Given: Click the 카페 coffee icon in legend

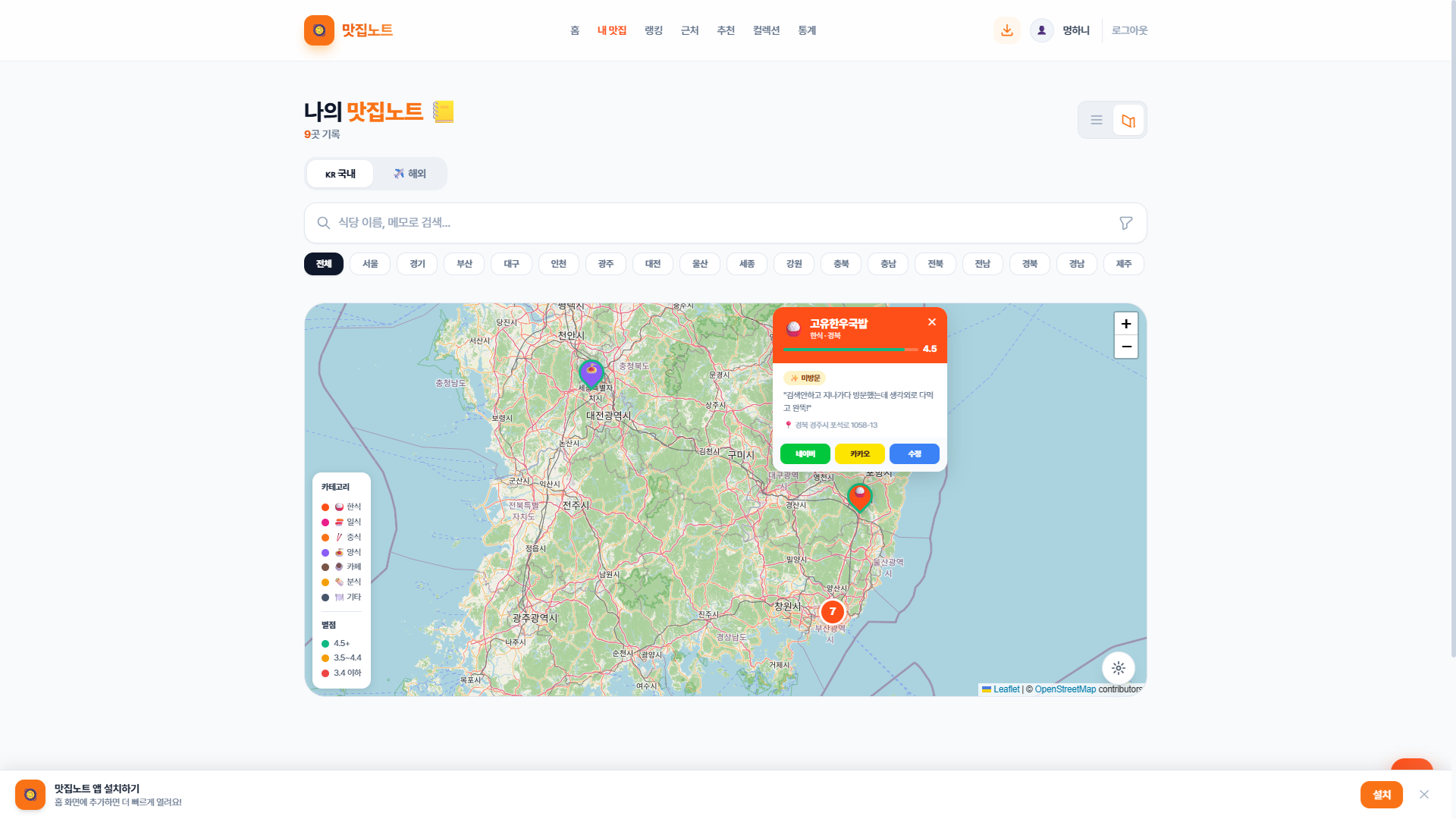Looking at the screenshot, I should pyautogui.click(x=339, y=567).
